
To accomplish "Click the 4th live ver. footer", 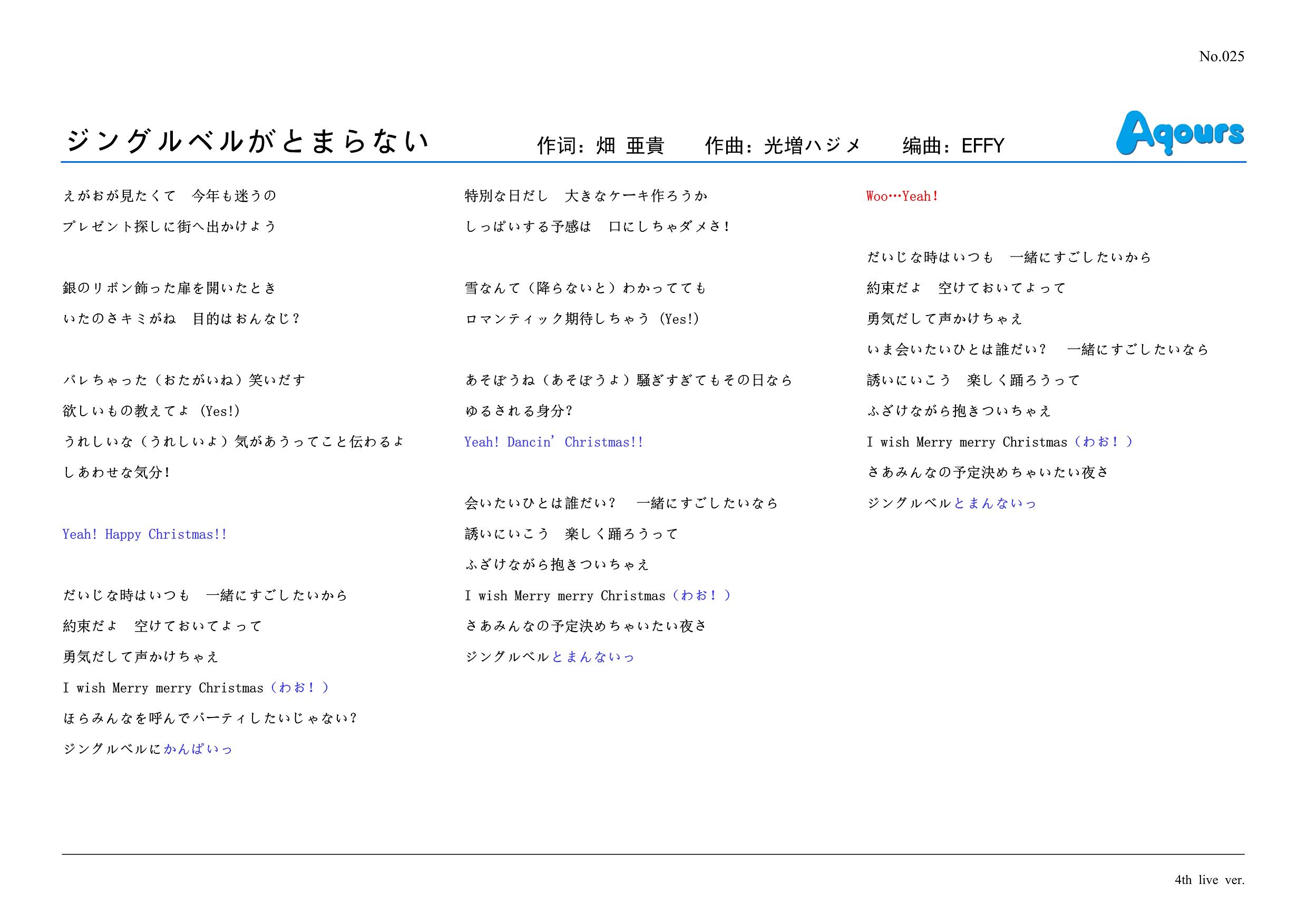I will [x=1209, y=880].
